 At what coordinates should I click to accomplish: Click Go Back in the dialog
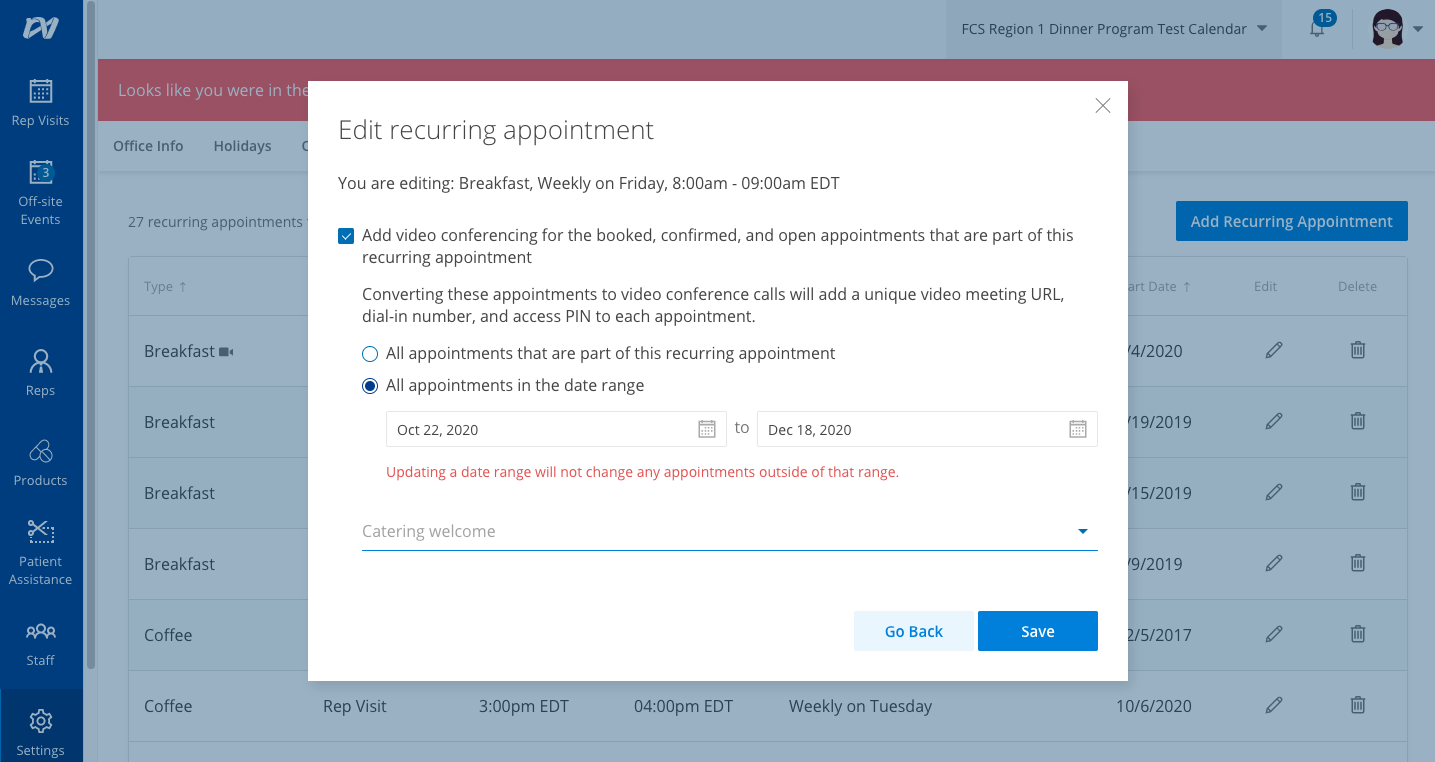(913, 631)
